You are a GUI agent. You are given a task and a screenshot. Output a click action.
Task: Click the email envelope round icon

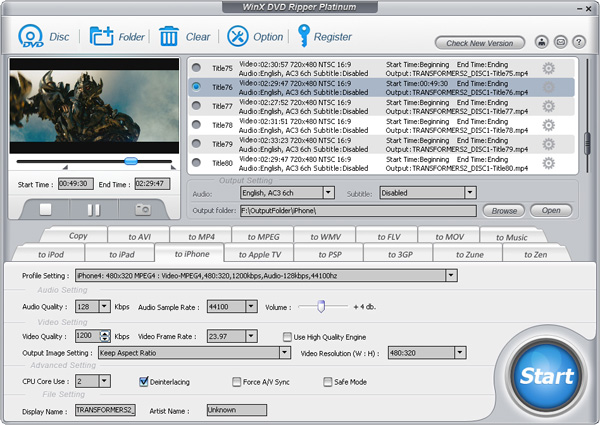tap(561, 42)
